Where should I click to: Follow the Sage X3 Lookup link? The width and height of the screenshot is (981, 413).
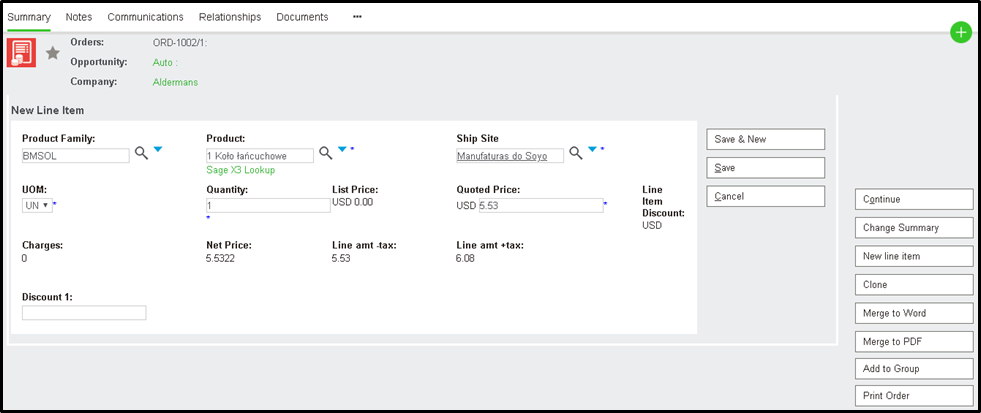[240, 170]
